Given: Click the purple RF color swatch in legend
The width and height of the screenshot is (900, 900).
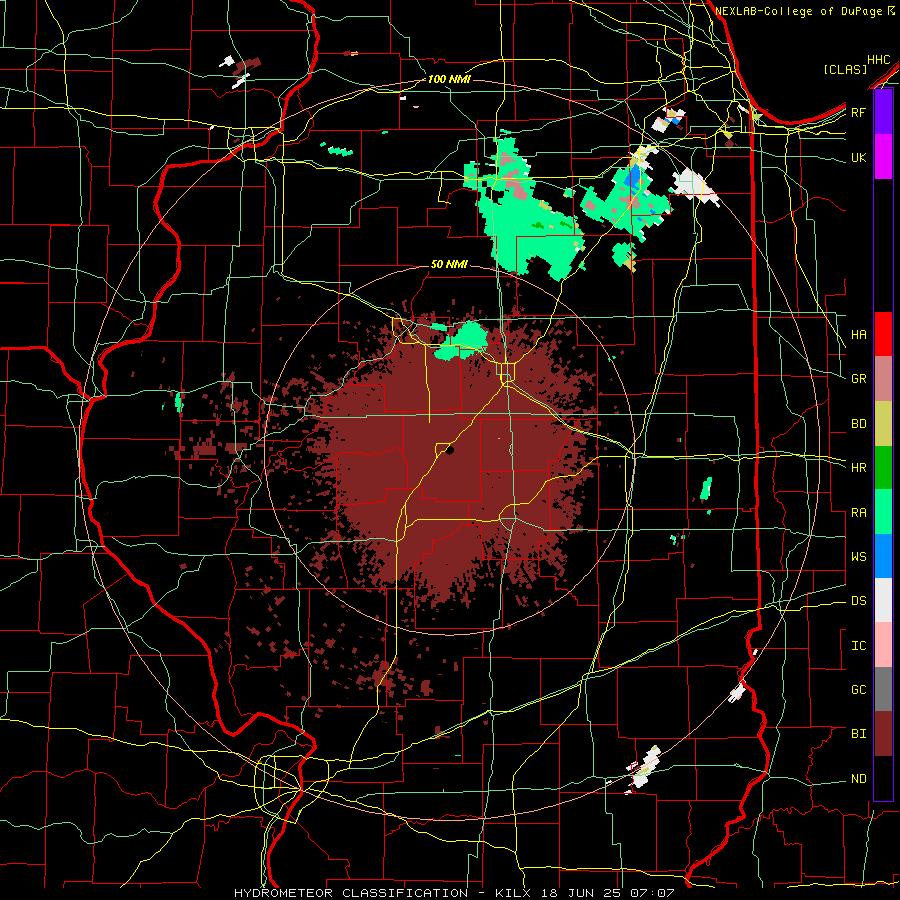Looking at the screenshot, I should tap(883, 112).
